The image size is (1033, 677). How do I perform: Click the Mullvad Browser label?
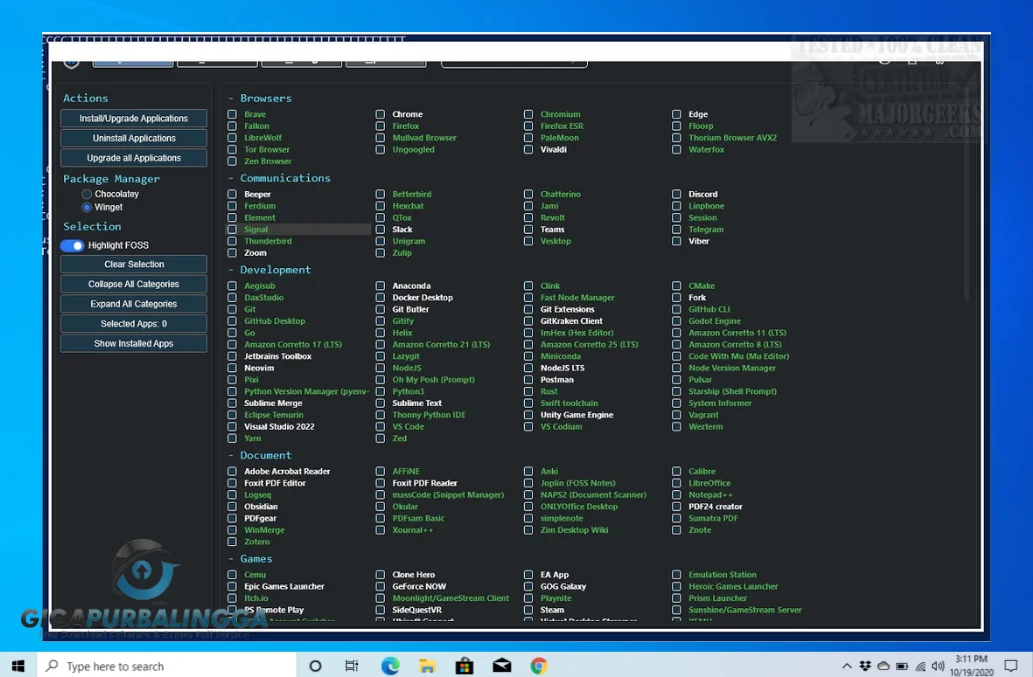(x=424, y=138)
